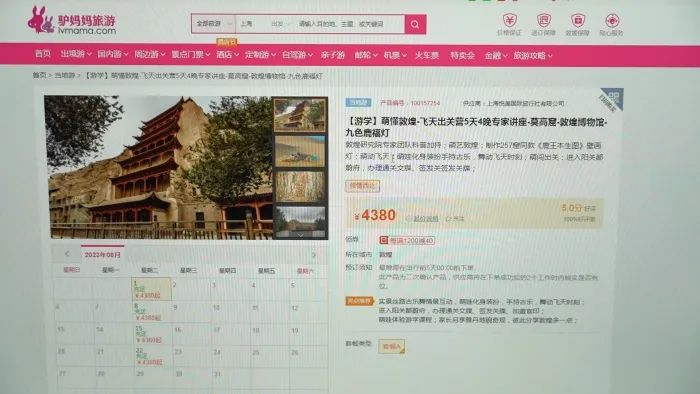Viewport: 700px width, 394px height.
Task: Open the 价格保证 yen shield icon
Action: click(x=509, y=21)
